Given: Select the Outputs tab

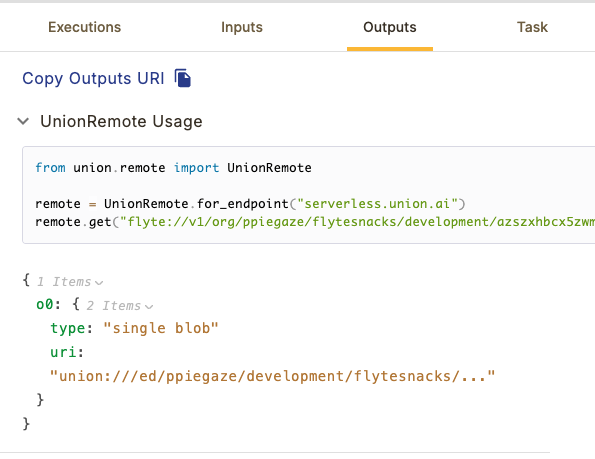Looking at the screenshot, I should point(390,27).
